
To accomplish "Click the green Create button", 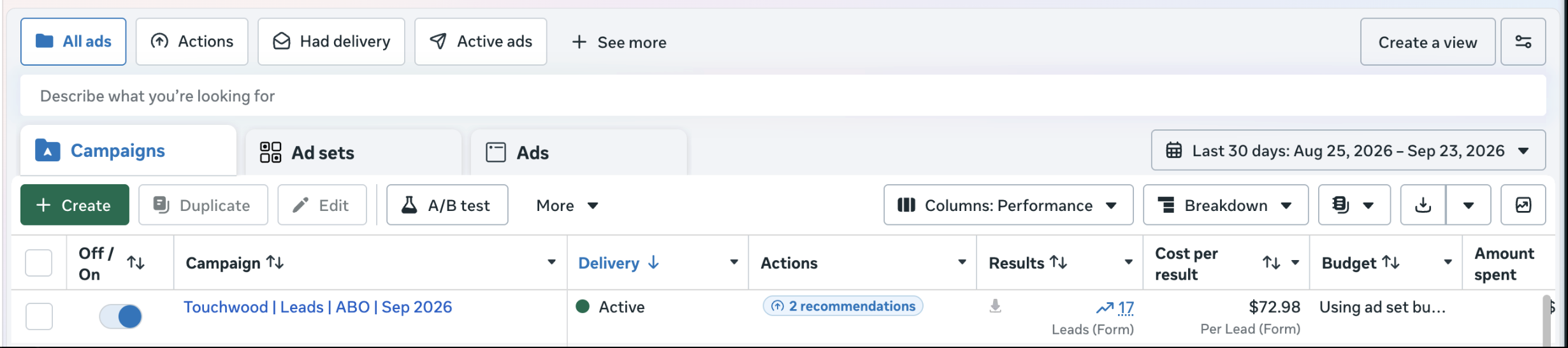I will 75,205.
